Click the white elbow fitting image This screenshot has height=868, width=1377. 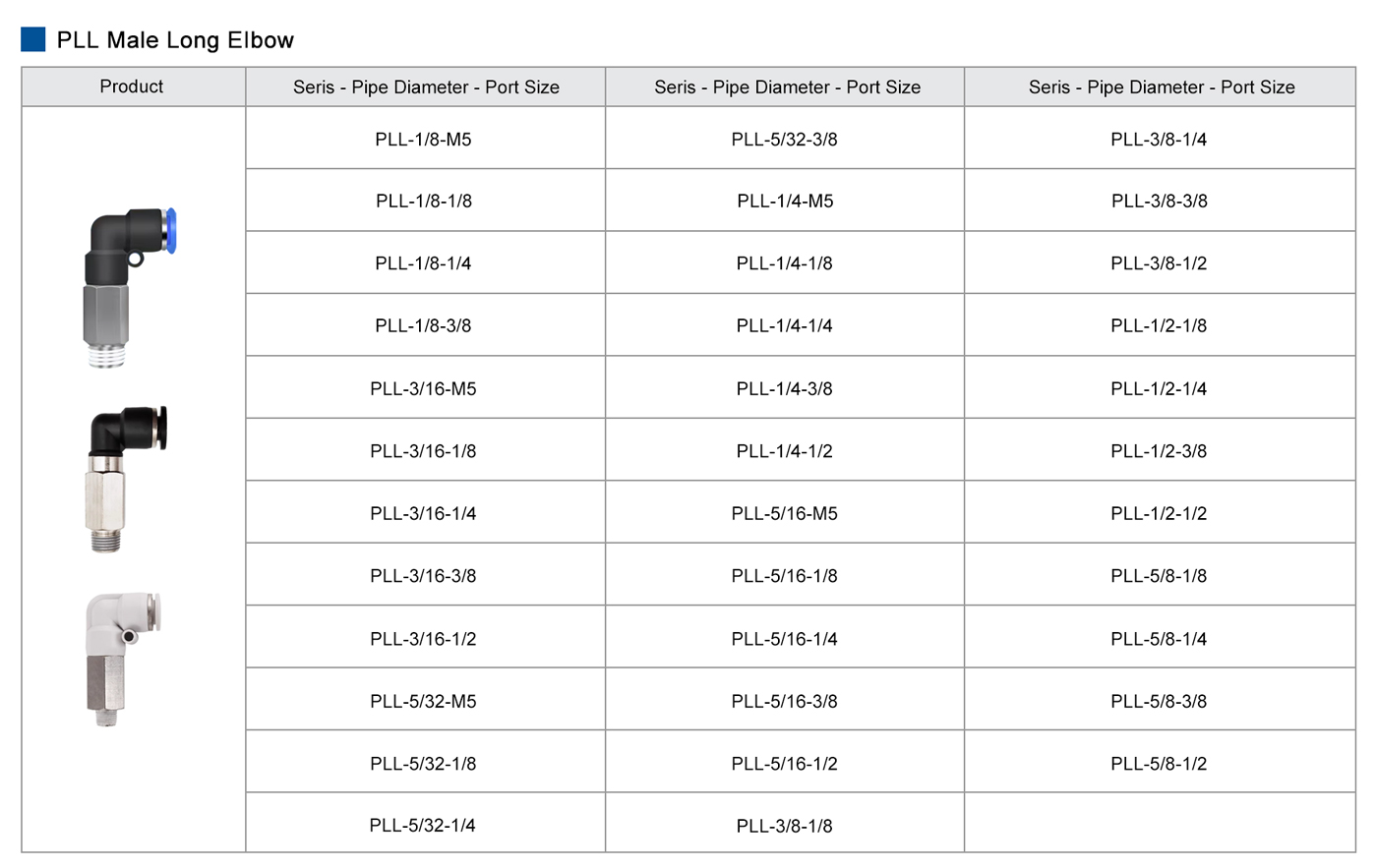point(122,658)
